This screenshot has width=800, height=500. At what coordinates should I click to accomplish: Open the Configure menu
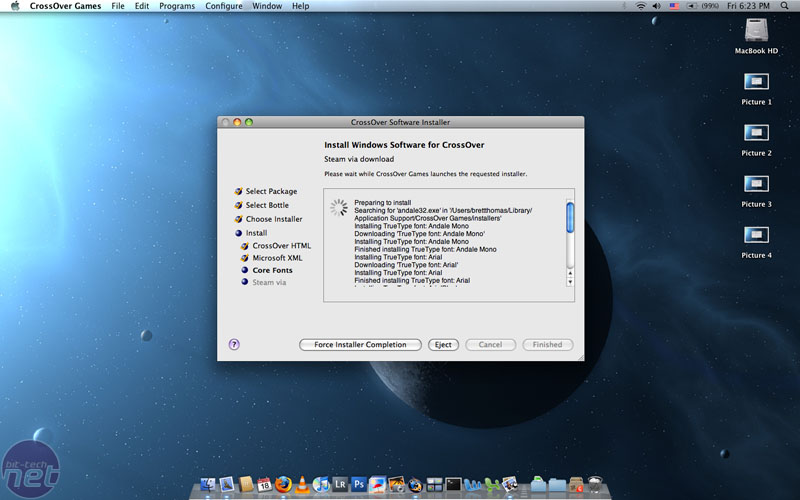click(x=224, y=6)
